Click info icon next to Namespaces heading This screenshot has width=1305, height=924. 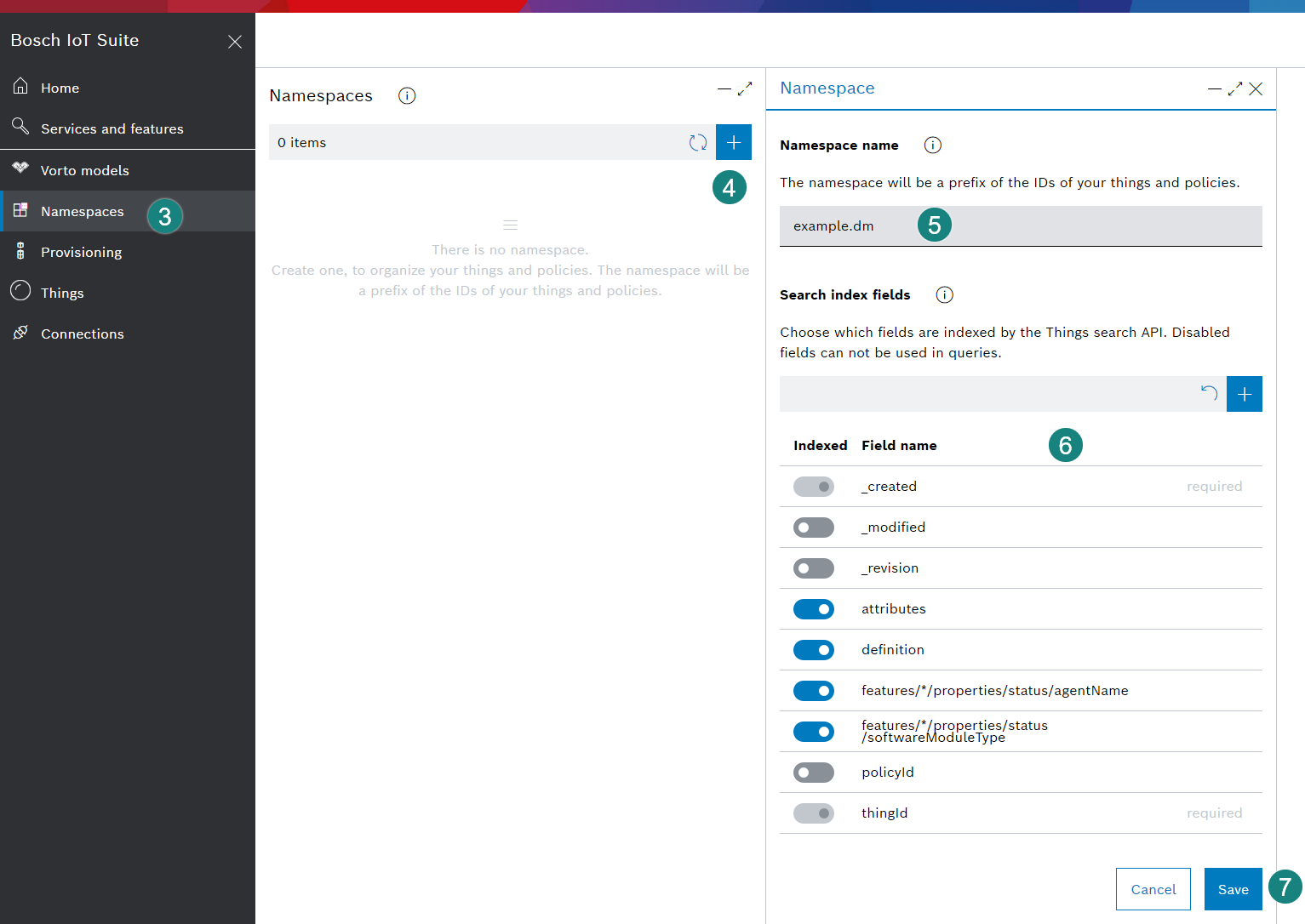pos(407,96)
